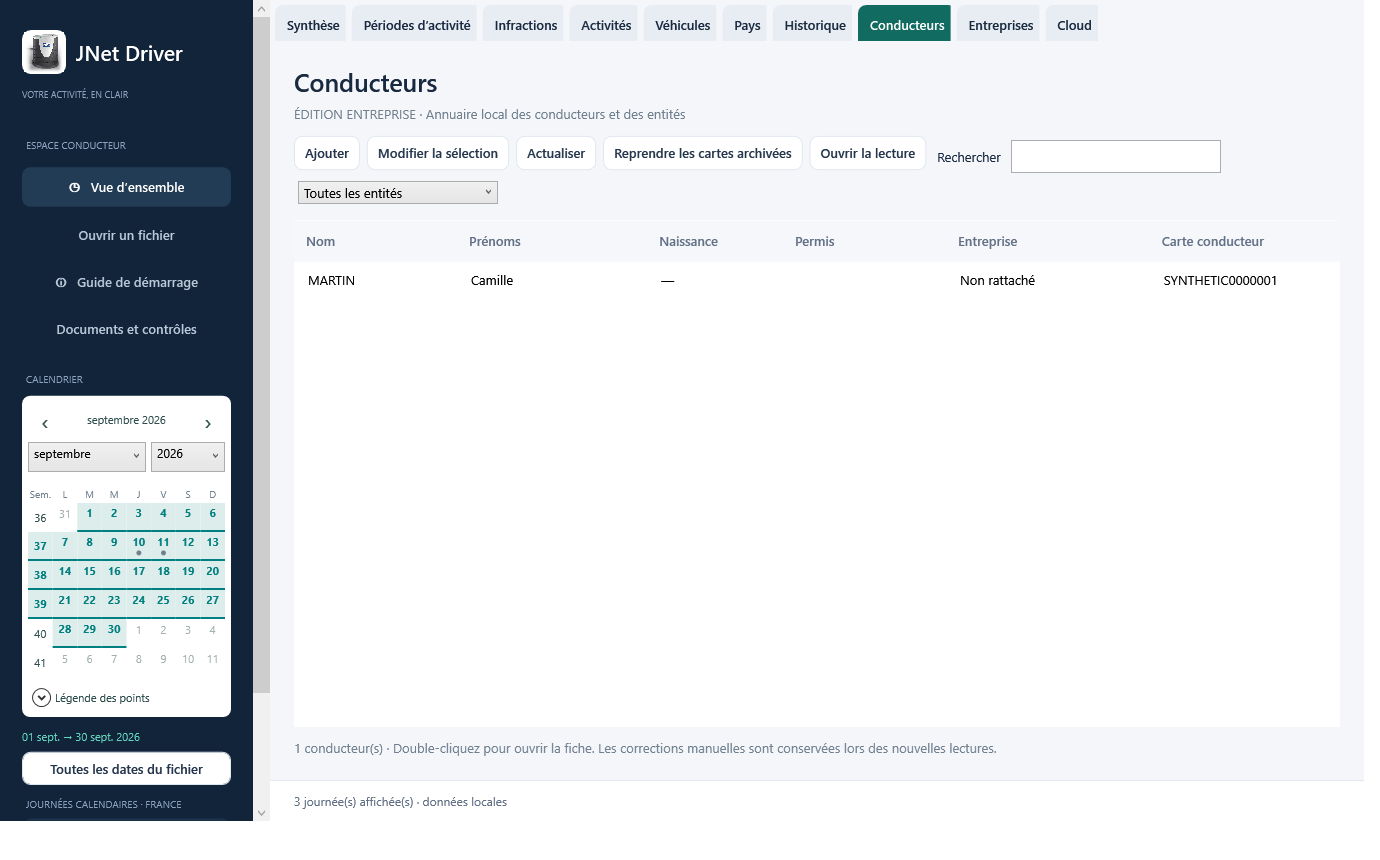The width and height of the screenshot is (1380, 860).
Task: Click the SYNTHETIC0000001 card number
Action: click(1220, 281)
